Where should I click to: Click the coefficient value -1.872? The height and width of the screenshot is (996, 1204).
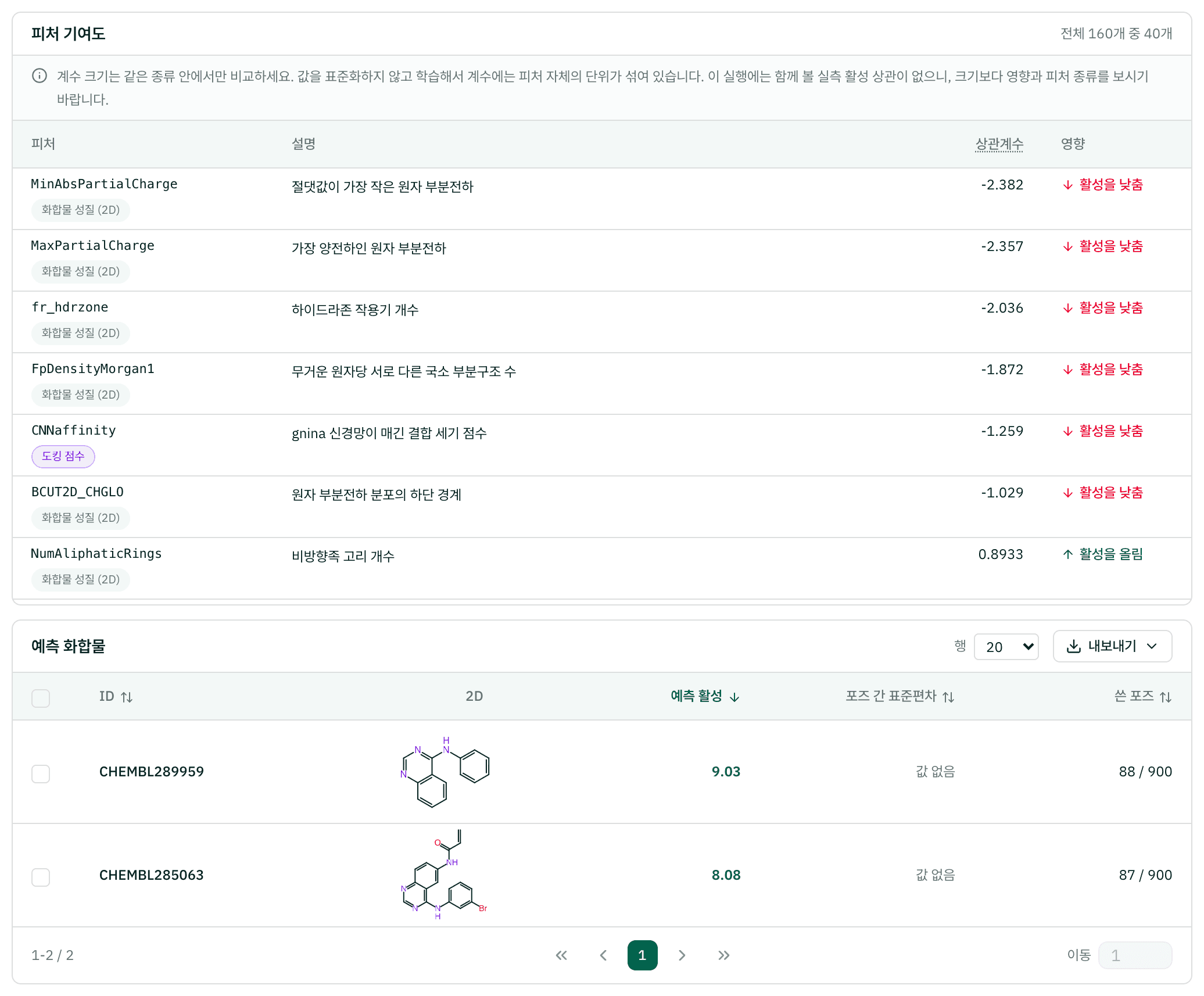[x=1002, y=370]
